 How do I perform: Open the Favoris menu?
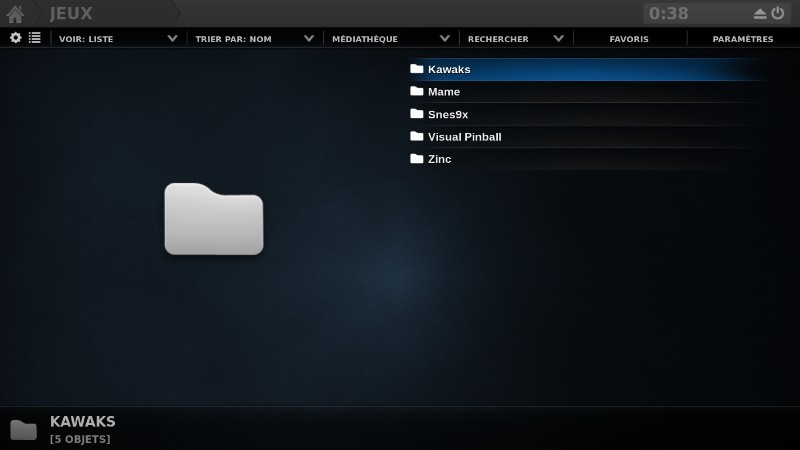[x=628, y=39]
